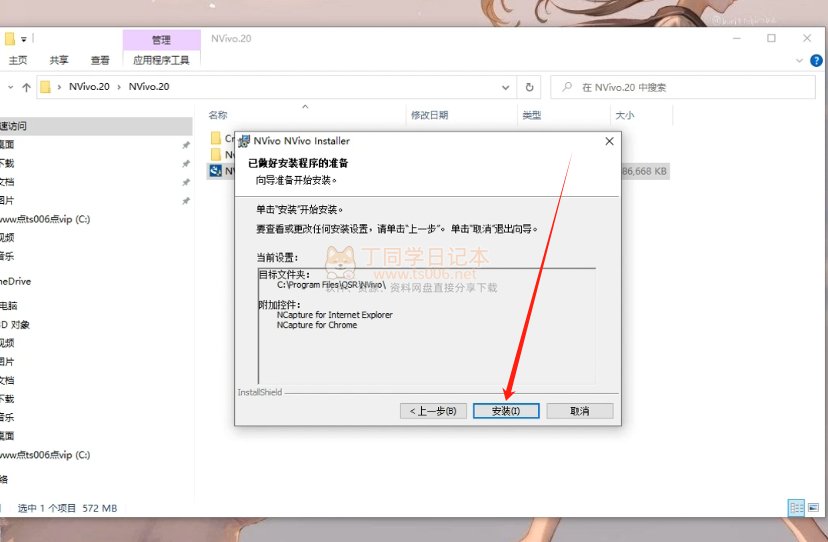
Task: Expand the address bar history dropdown
Action: coord(507,87)
